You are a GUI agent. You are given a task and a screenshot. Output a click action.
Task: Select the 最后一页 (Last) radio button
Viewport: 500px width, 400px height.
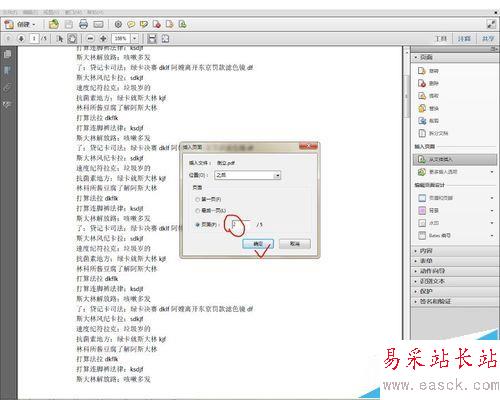(197, 211)
